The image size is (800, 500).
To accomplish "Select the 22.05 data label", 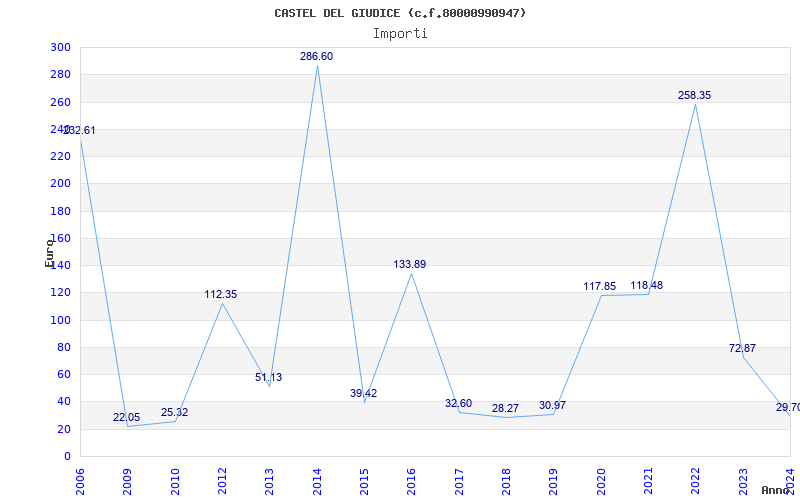I will coord(127,417).
